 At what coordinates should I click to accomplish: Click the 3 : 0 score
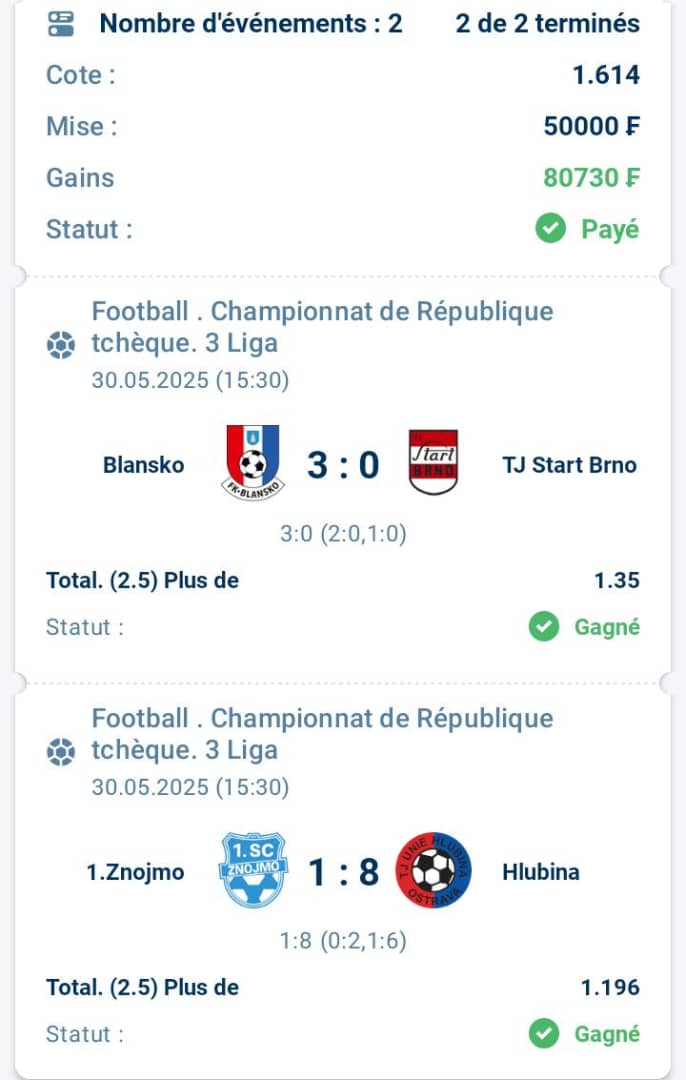343,465
